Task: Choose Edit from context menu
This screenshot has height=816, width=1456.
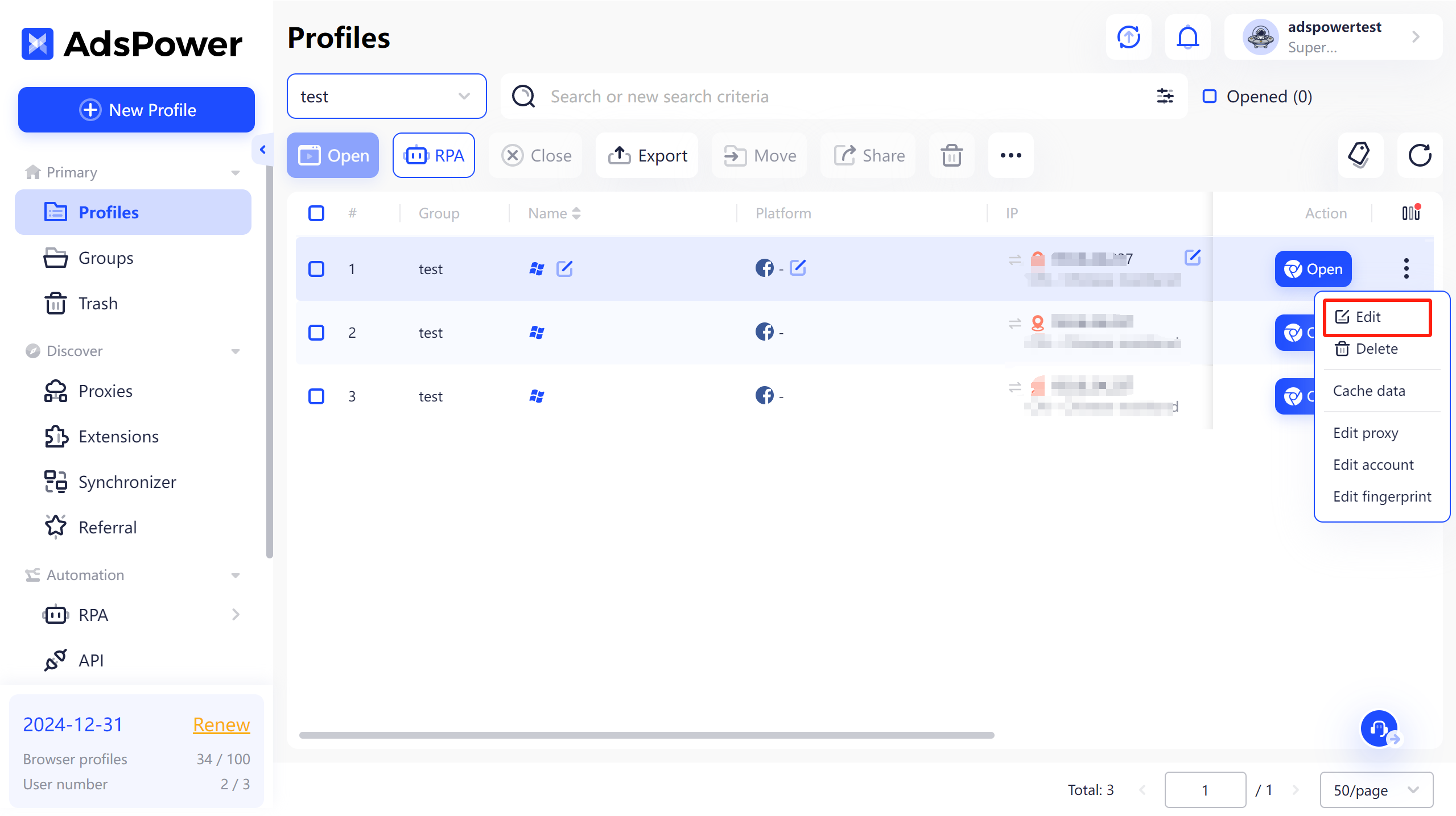Action: pos(1377,317)
